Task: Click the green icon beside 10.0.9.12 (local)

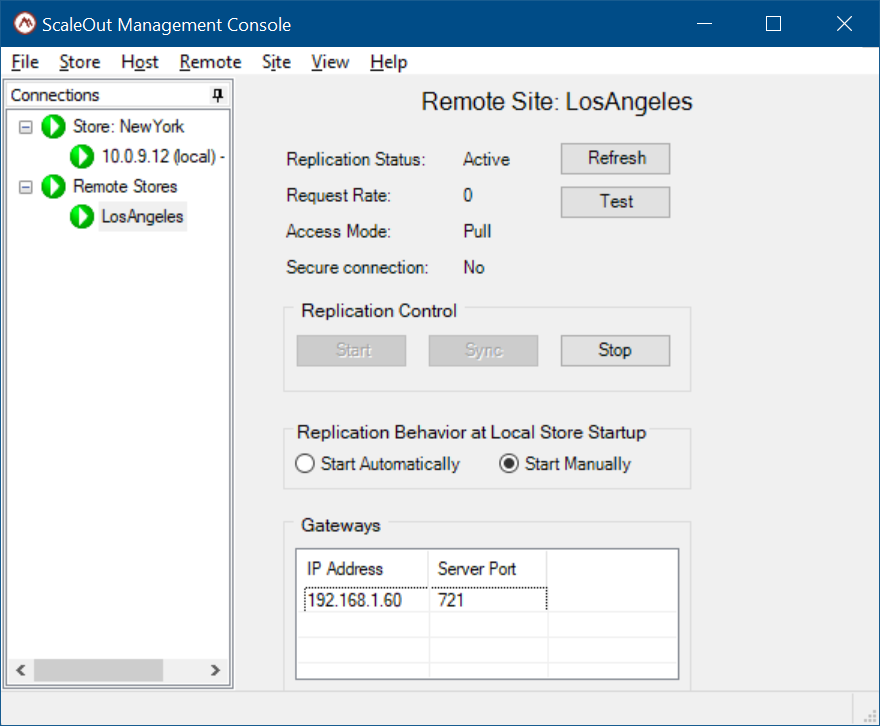Action: pyautogui.click(x=82, y=156)
